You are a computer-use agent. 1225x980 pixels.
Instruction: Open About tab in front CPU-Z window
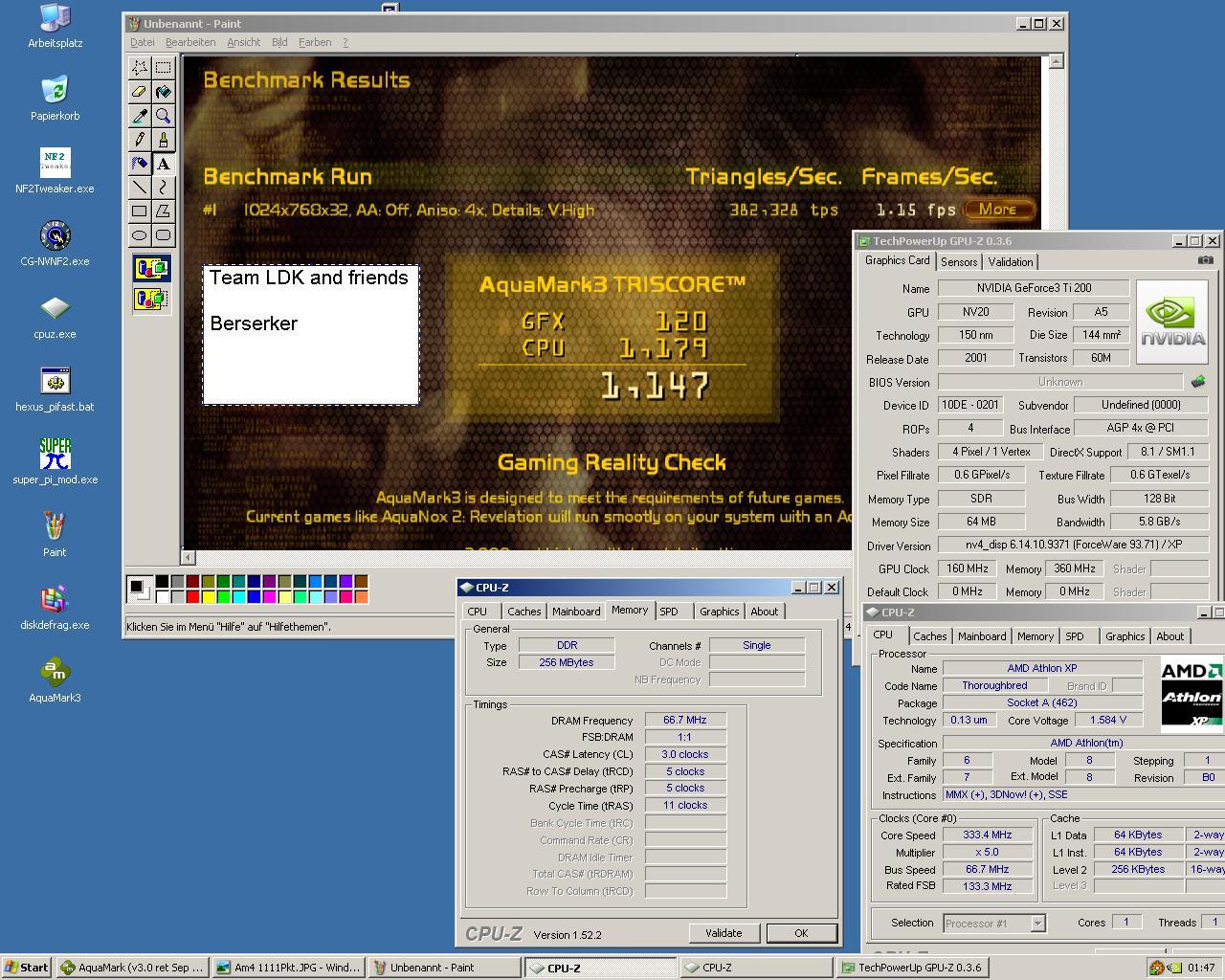coord(764,612)
